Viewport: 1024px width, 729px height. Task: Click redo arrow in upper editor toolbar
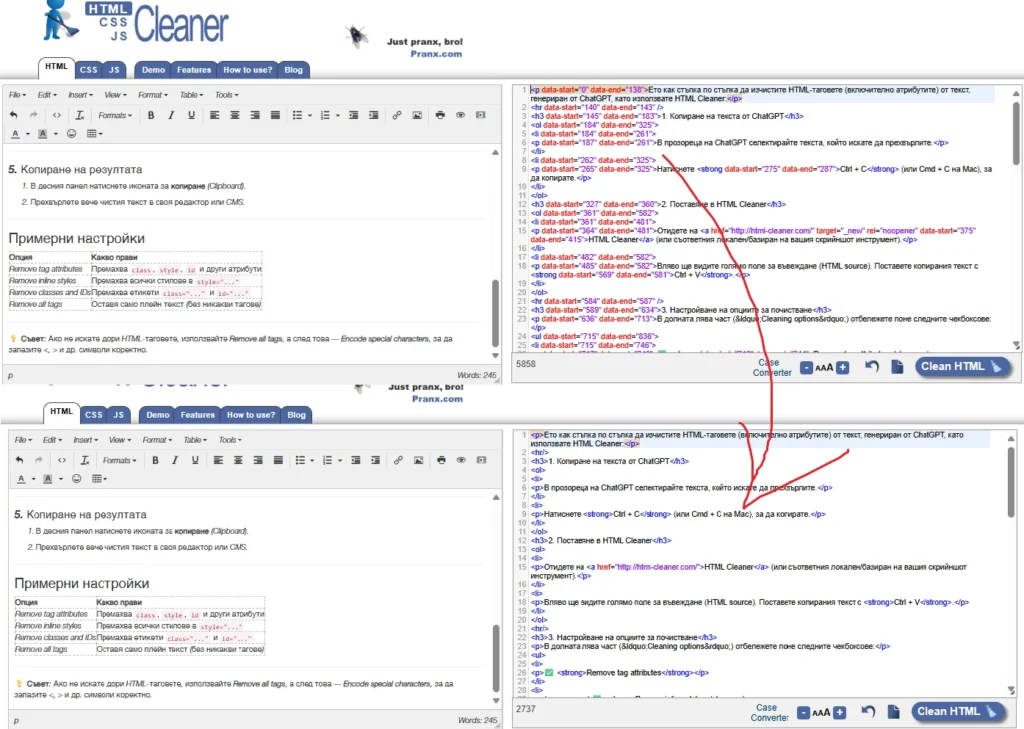pos(34,115)
